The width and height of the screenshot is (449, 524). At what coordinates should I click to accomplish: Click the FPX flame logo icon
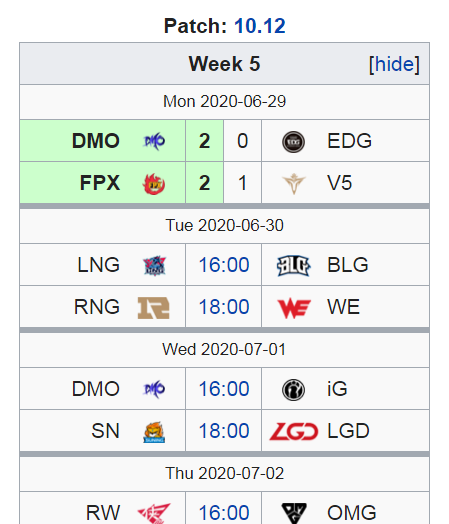pos(154,184)
